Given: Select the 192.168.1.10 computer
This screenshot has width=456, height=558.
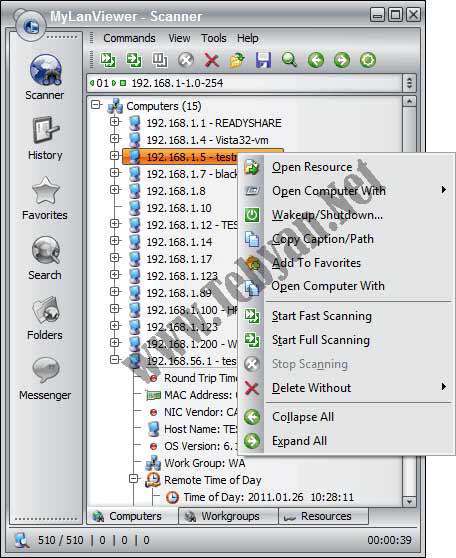Looking at the screenshot, I should (179, 208).
